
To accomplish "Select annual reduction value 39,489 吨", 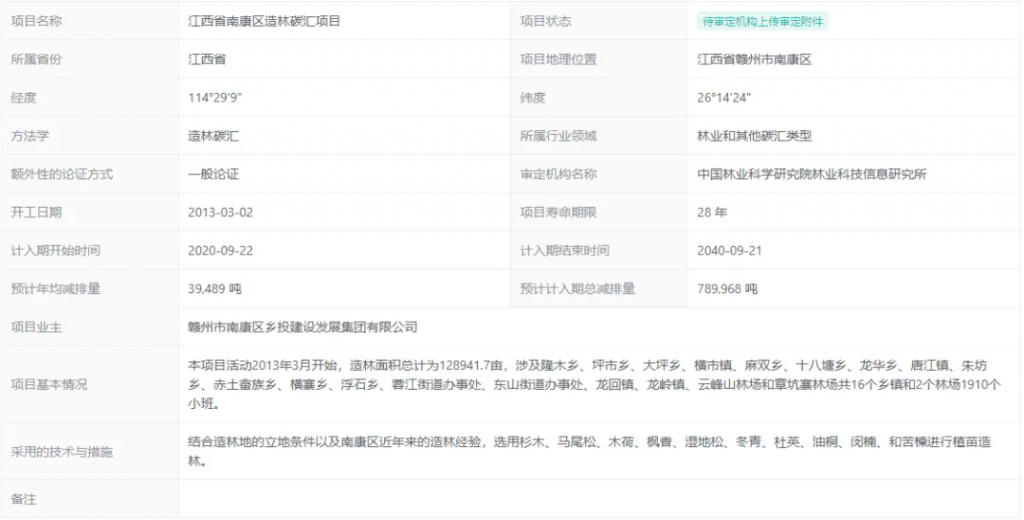I will tap(215, 289).
